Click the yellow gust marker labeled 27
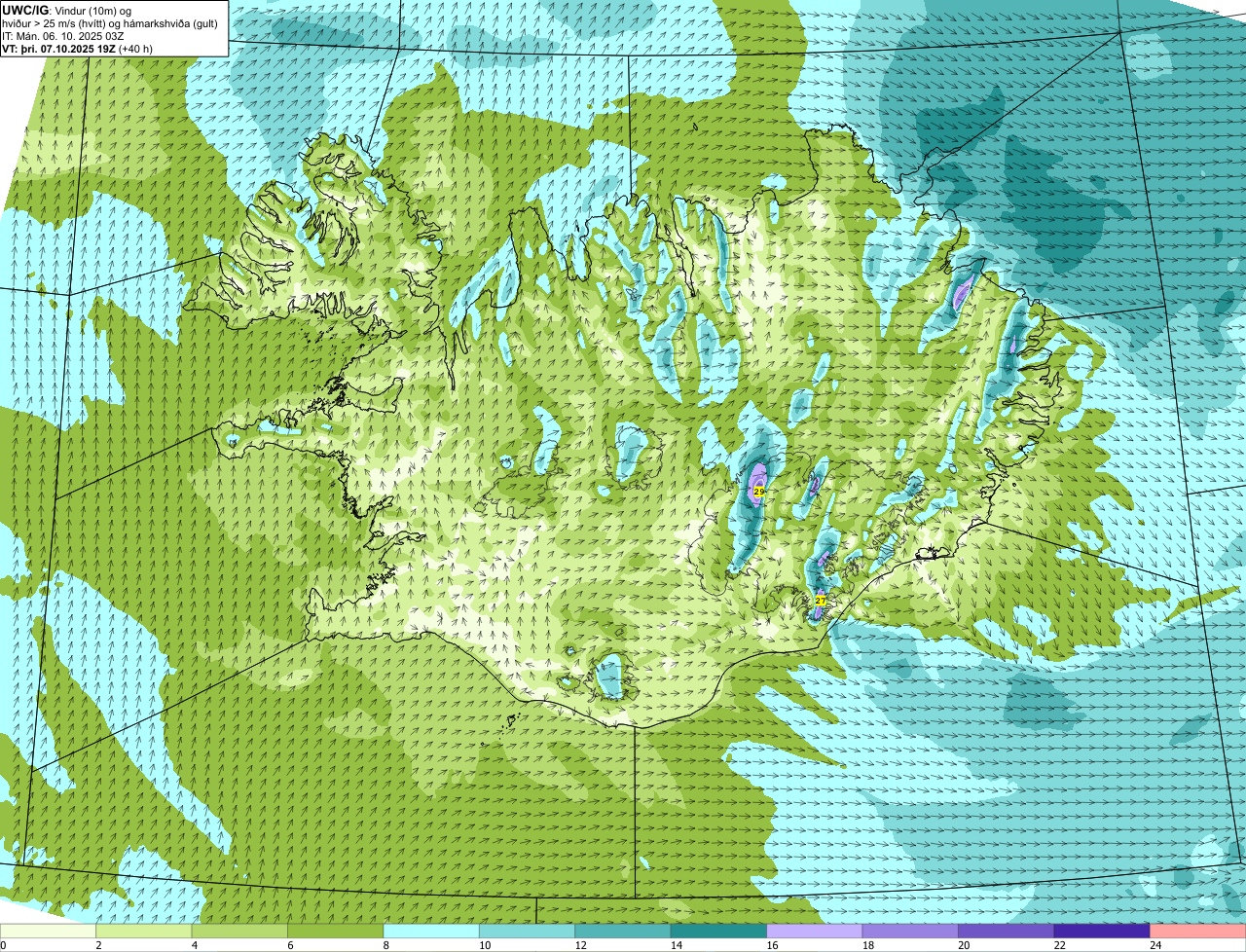This screenshot has height=952, width=1246. [820, 601]
